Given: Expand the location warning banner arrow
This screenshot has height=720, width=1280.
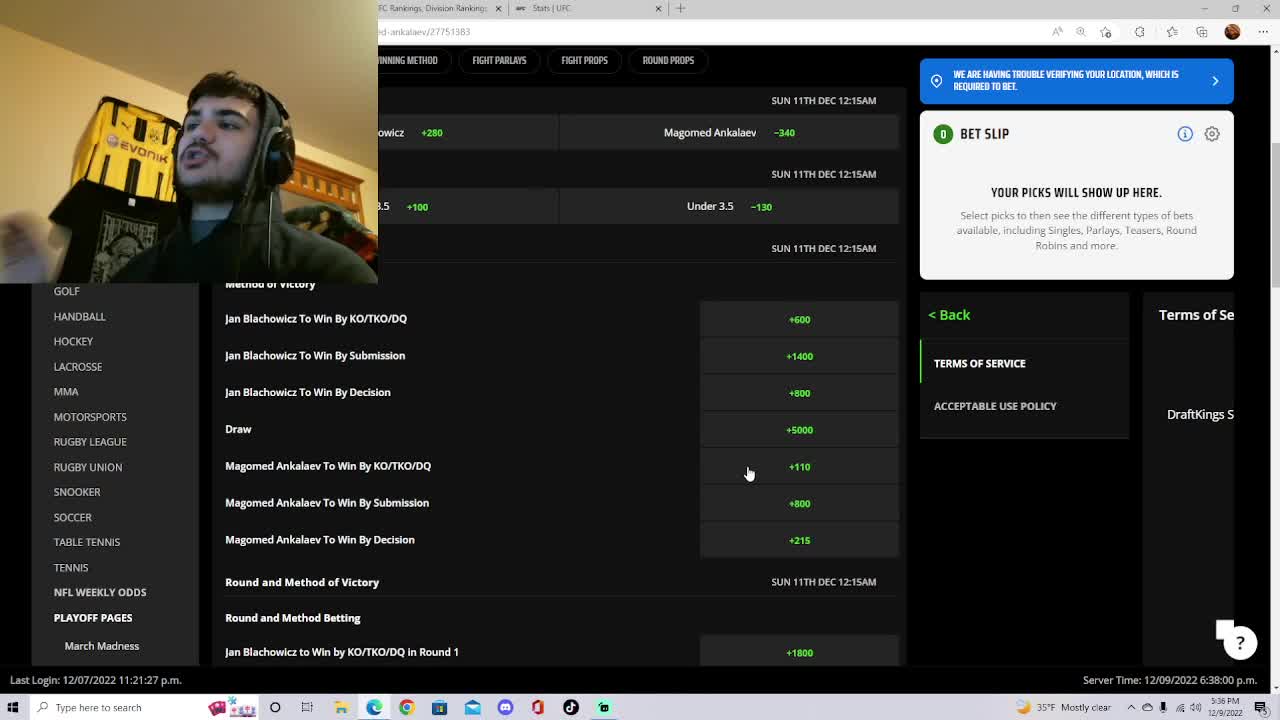Looking at the screenshot, I should pyautogui.click(x=1215, y=81).
